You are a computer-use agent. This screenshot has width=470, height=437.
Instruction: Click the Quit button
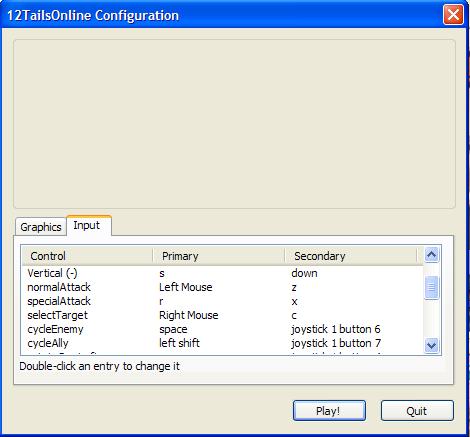(x=417, y=411)
